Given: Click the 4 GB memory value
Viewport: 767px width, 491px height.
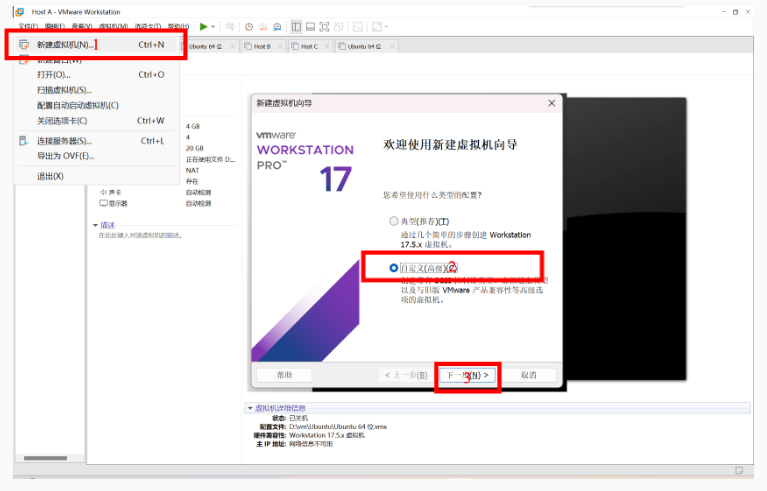Looking at the screenshot, I should coord(193,126).
